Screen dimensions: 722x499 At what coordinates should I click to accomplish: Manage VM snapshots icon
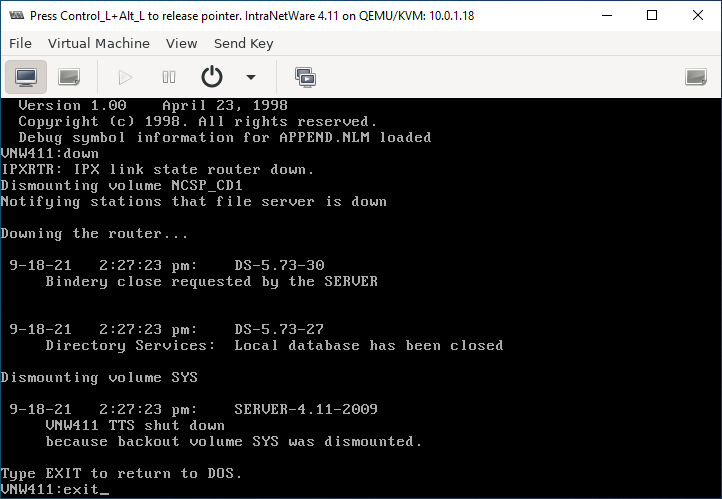point(305,77)
